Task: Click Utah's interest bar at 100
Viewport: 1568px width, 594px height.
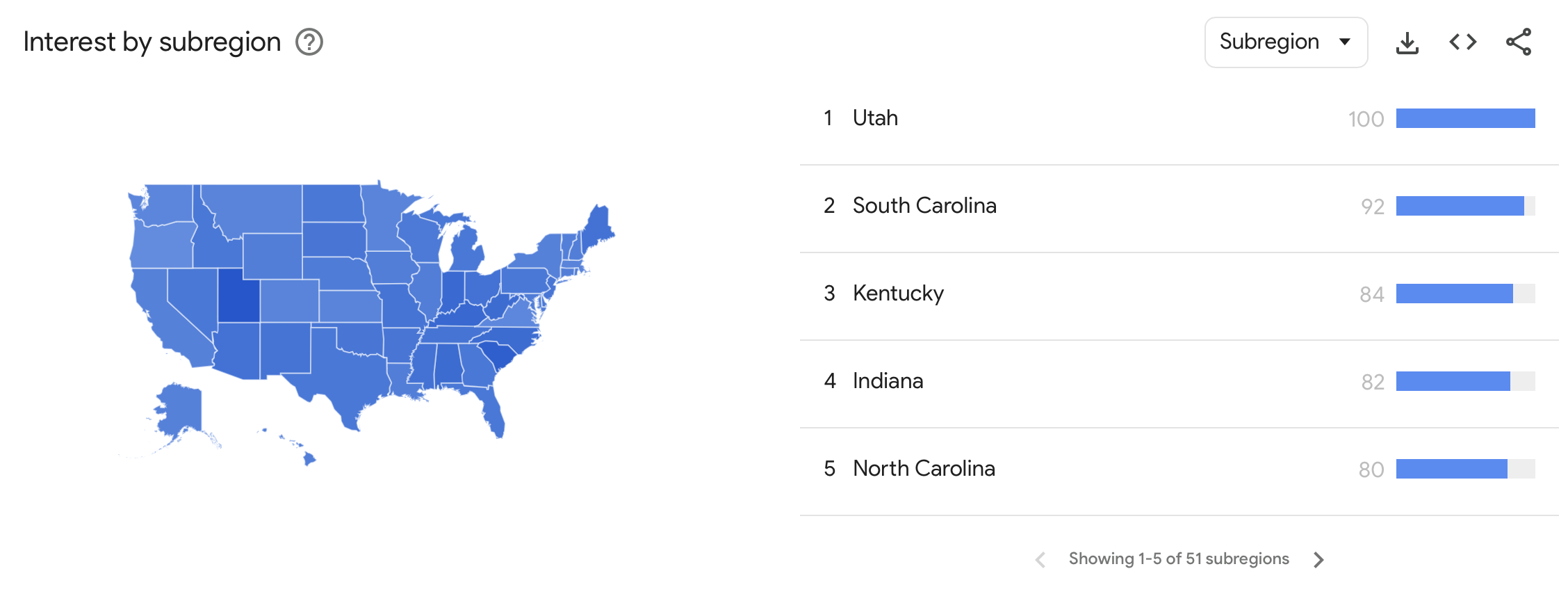Action: pos(1465,118)
